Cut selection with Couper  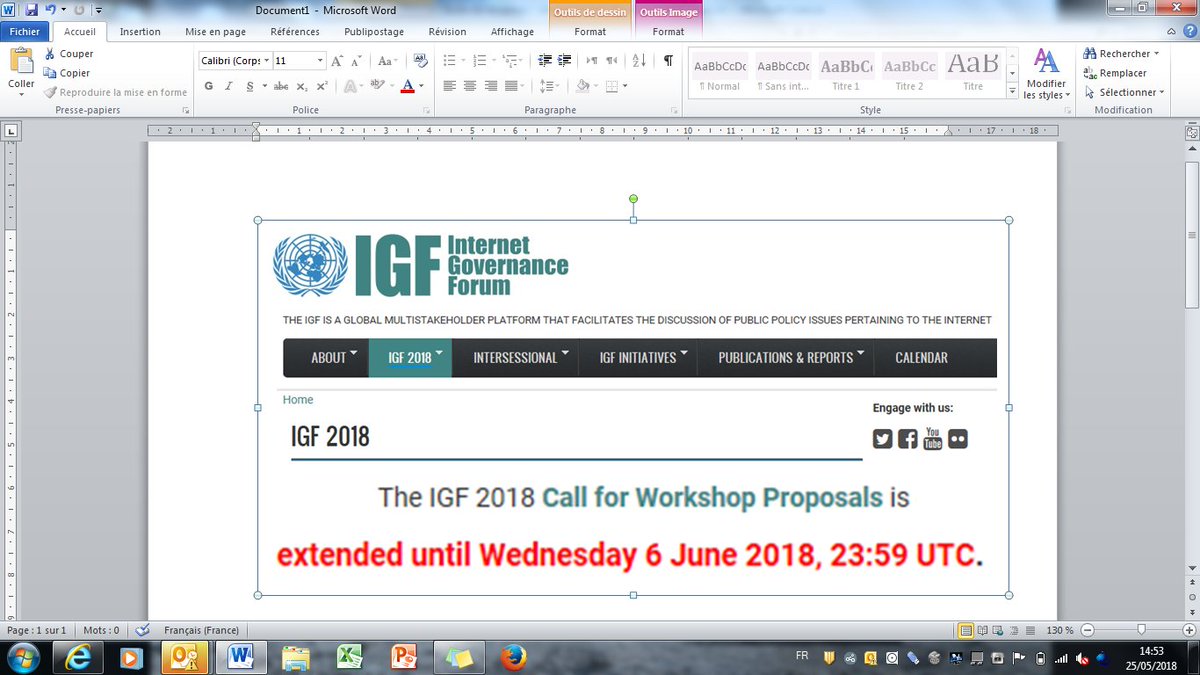click(68, 54)
